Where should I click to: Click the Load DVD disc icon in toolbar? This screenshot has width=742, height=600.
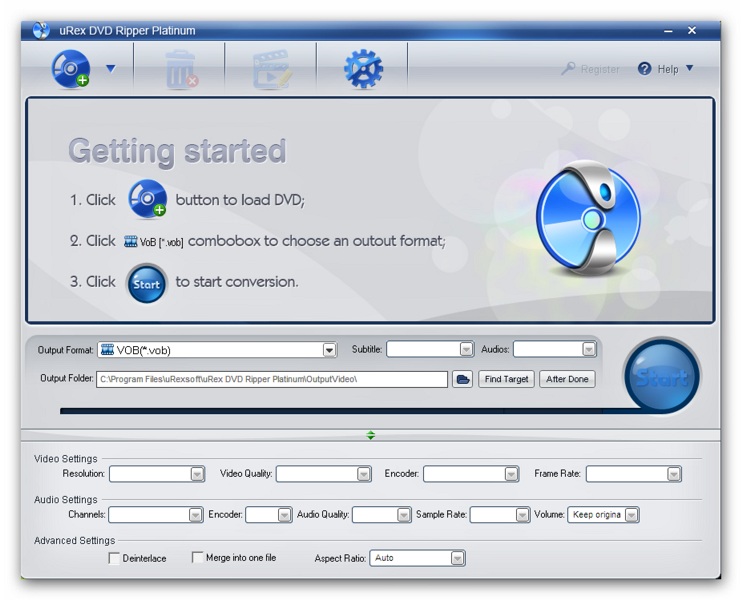[71, 69]
